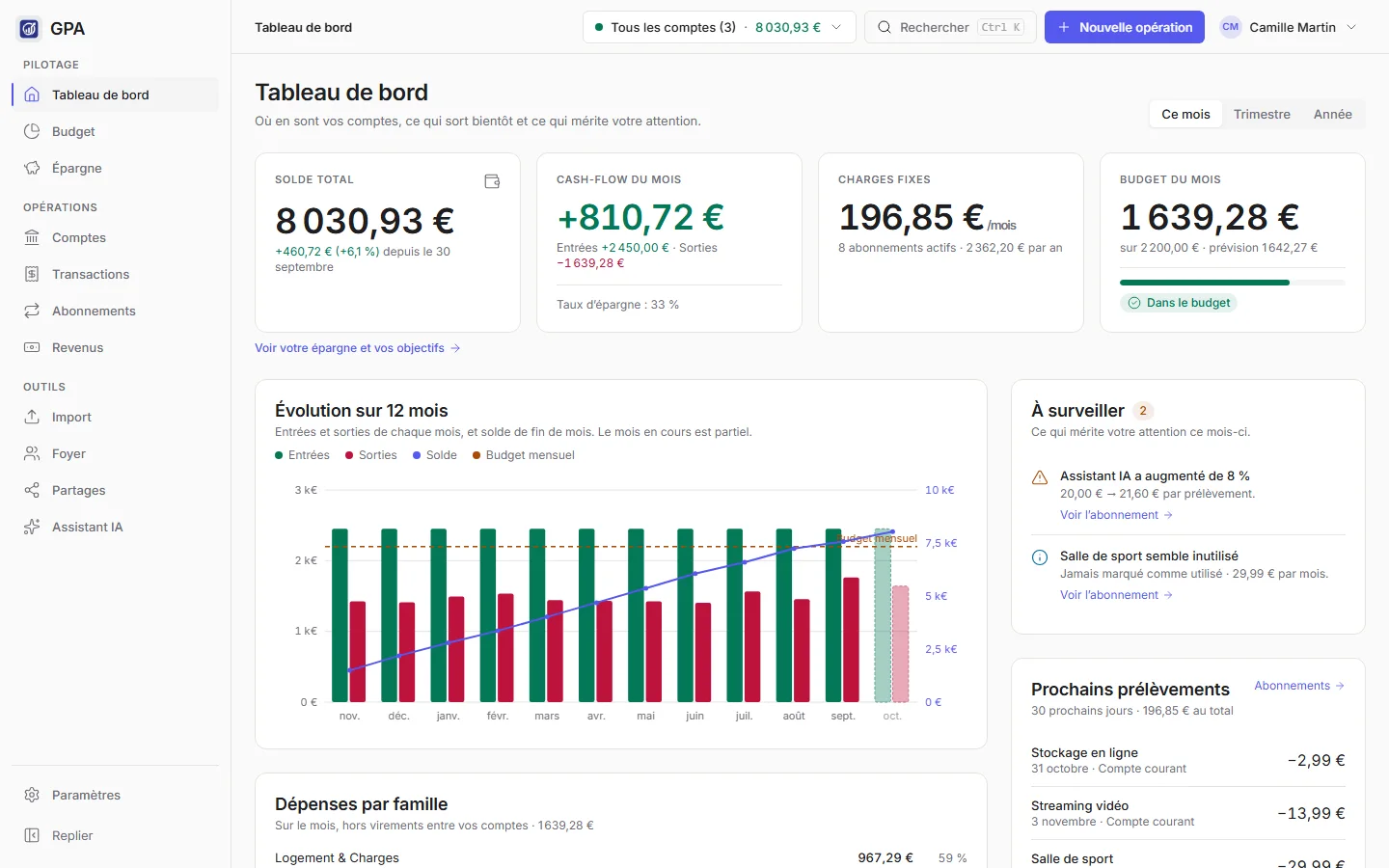The width and height of the screenshot is (1389, 868).
Task: Click the GPA logo icon
Action: [x=29, y=28]
